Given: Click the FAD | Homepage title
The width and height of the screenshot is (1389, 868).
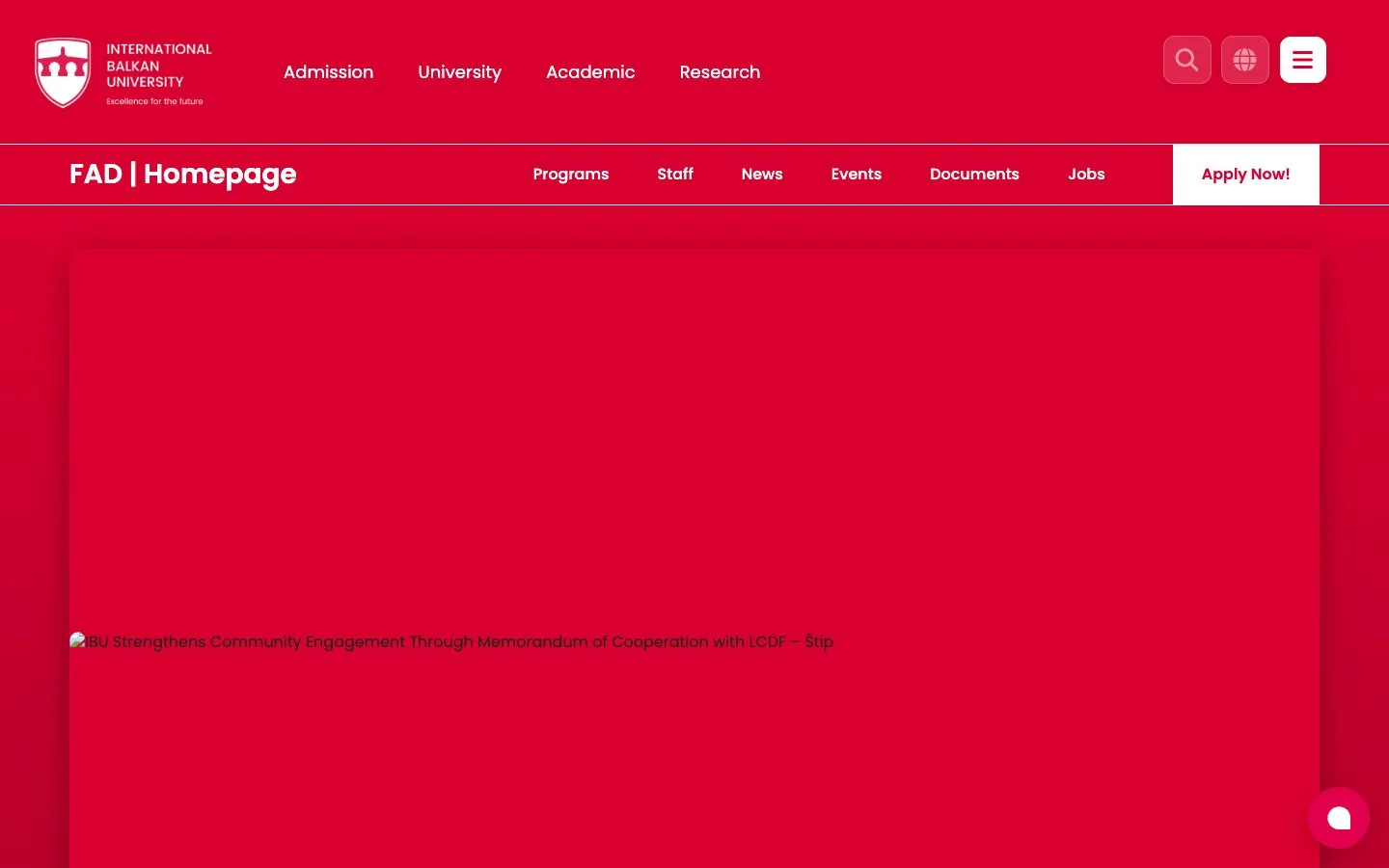Looking at the screenshot, I should pos(183,175).
